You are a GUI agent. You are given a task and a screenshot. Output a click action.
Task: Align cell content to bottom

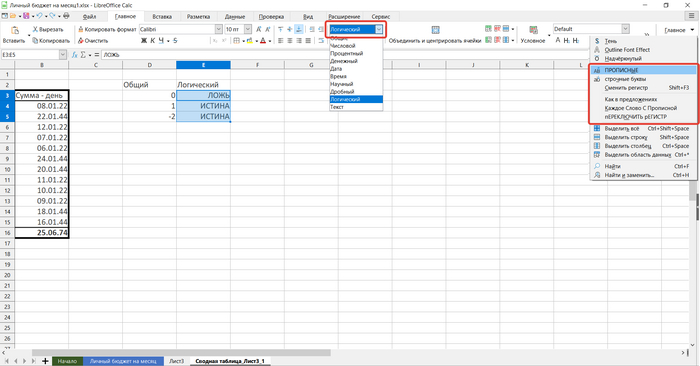299,29
